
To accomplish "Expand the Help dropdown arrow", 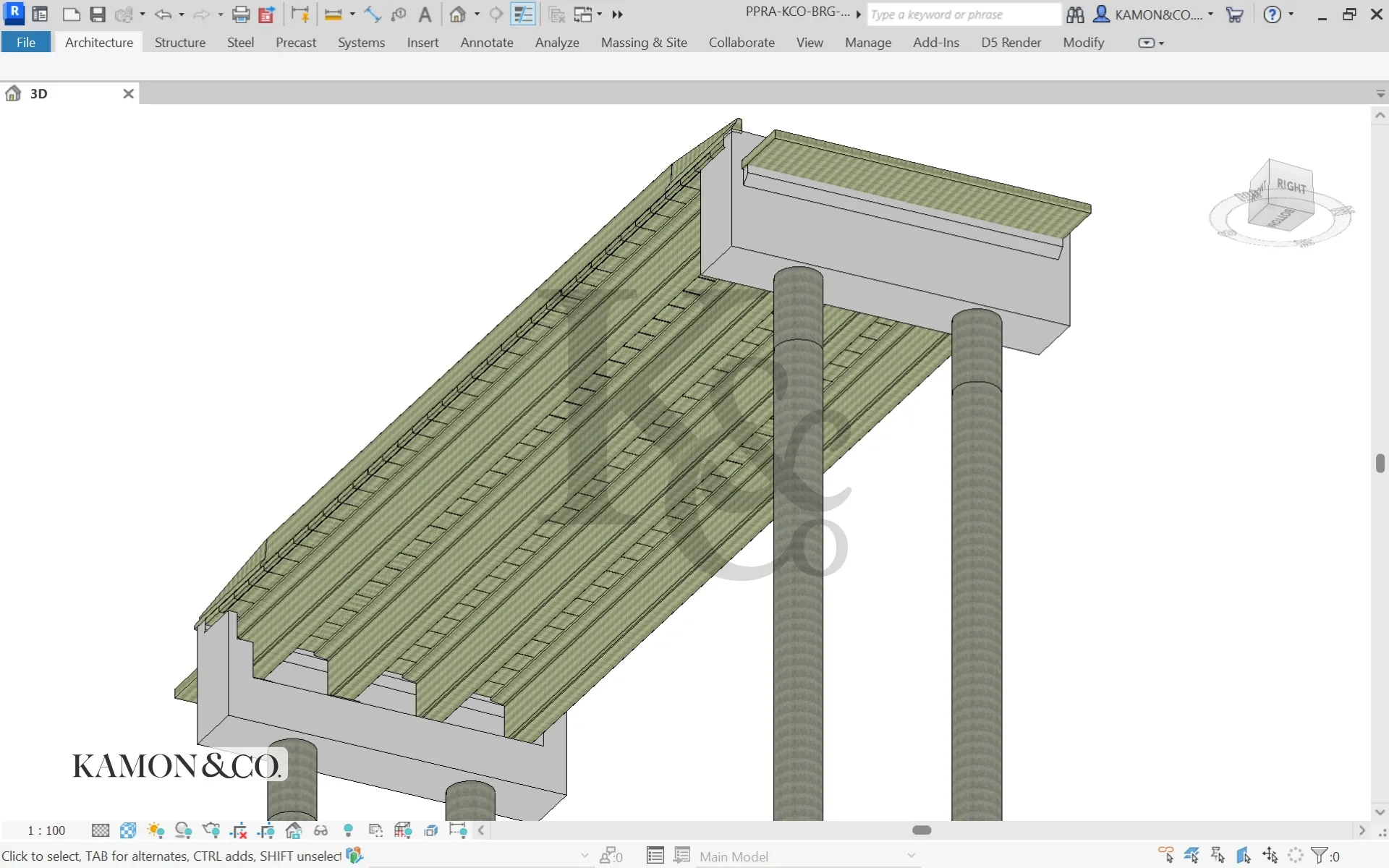I will [x=1291, y=14].
